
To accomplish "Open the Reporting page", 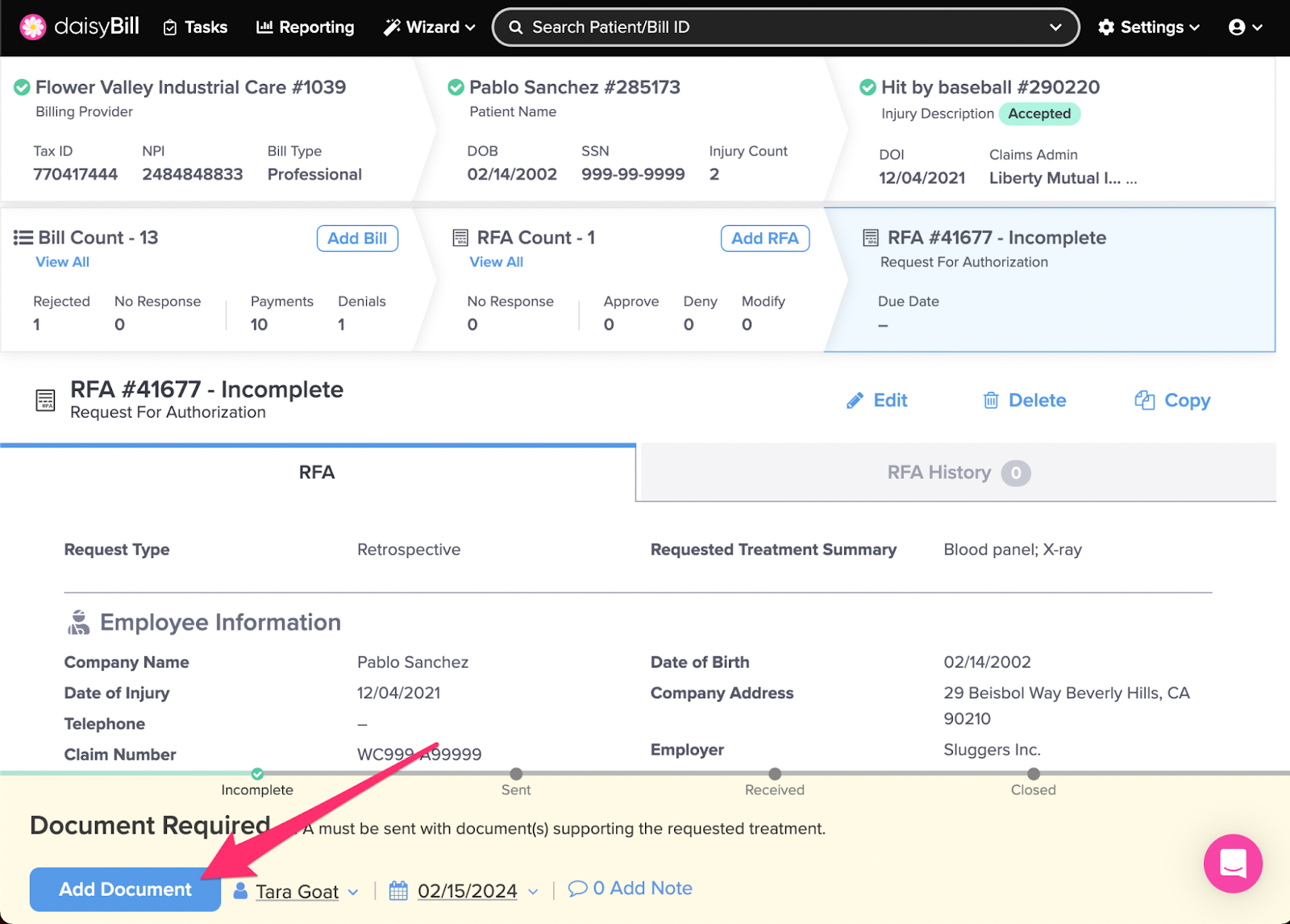I will (305, 27).
